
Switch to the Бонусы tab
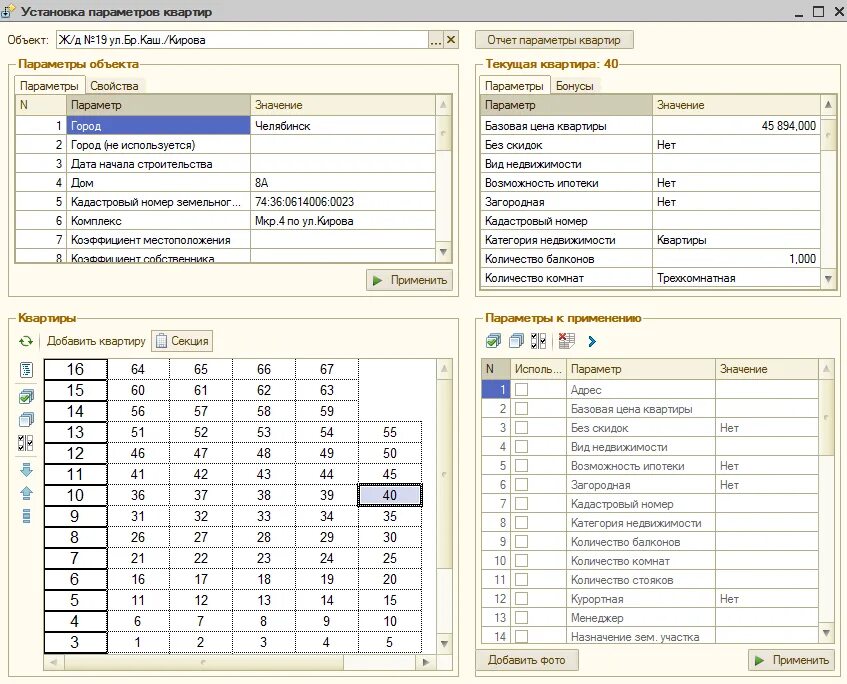coord(574,86)
